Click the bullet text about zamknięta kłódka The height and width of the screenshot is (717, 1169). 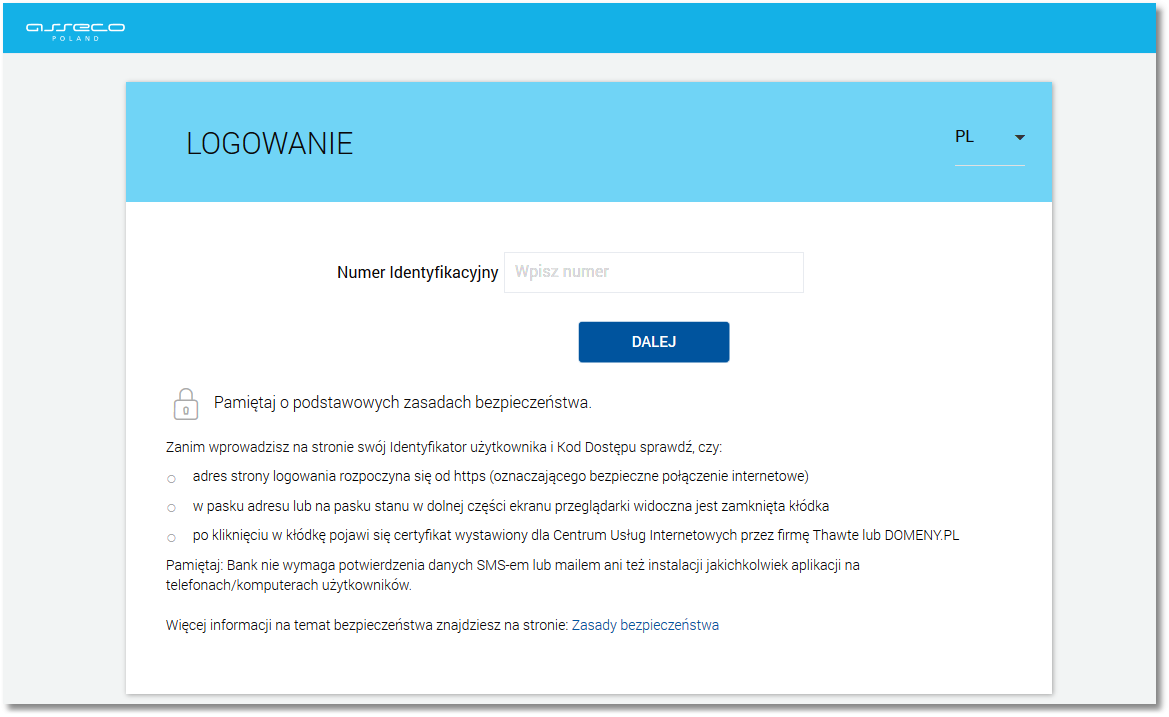click(x=511, y=506)
